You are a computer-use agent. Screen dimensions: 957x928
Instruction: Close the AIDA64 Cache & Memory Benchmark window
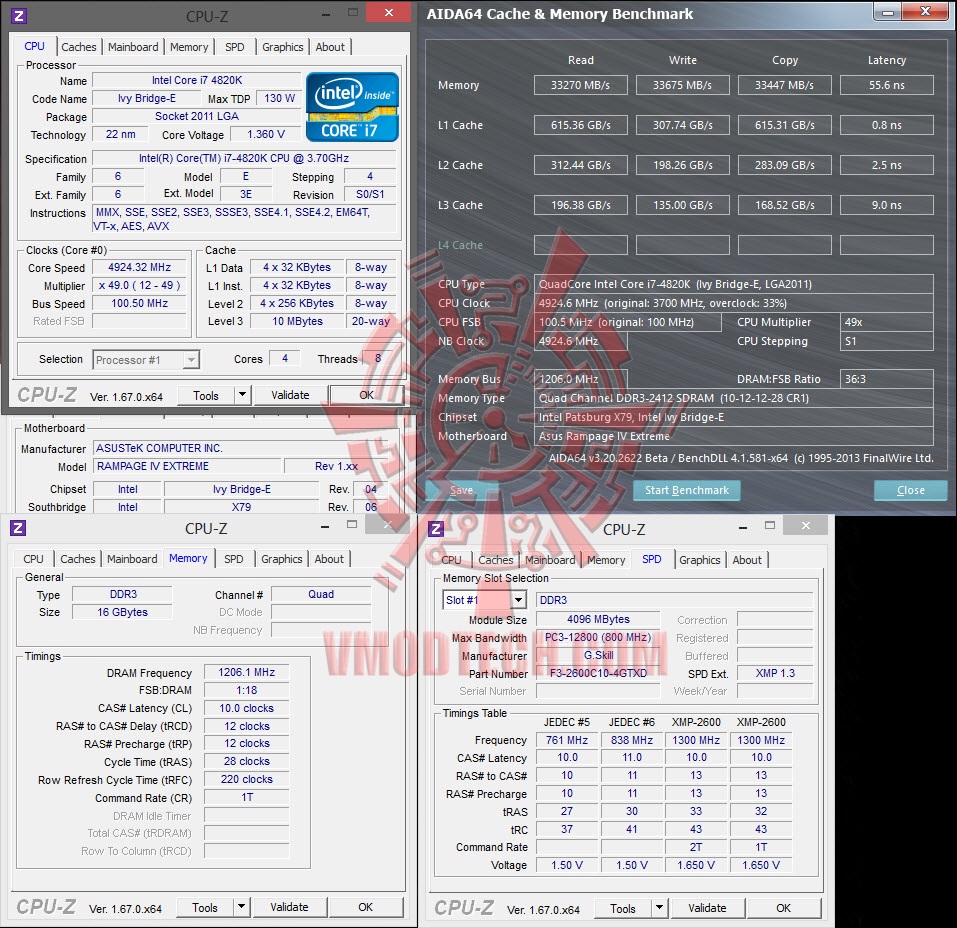926,12
